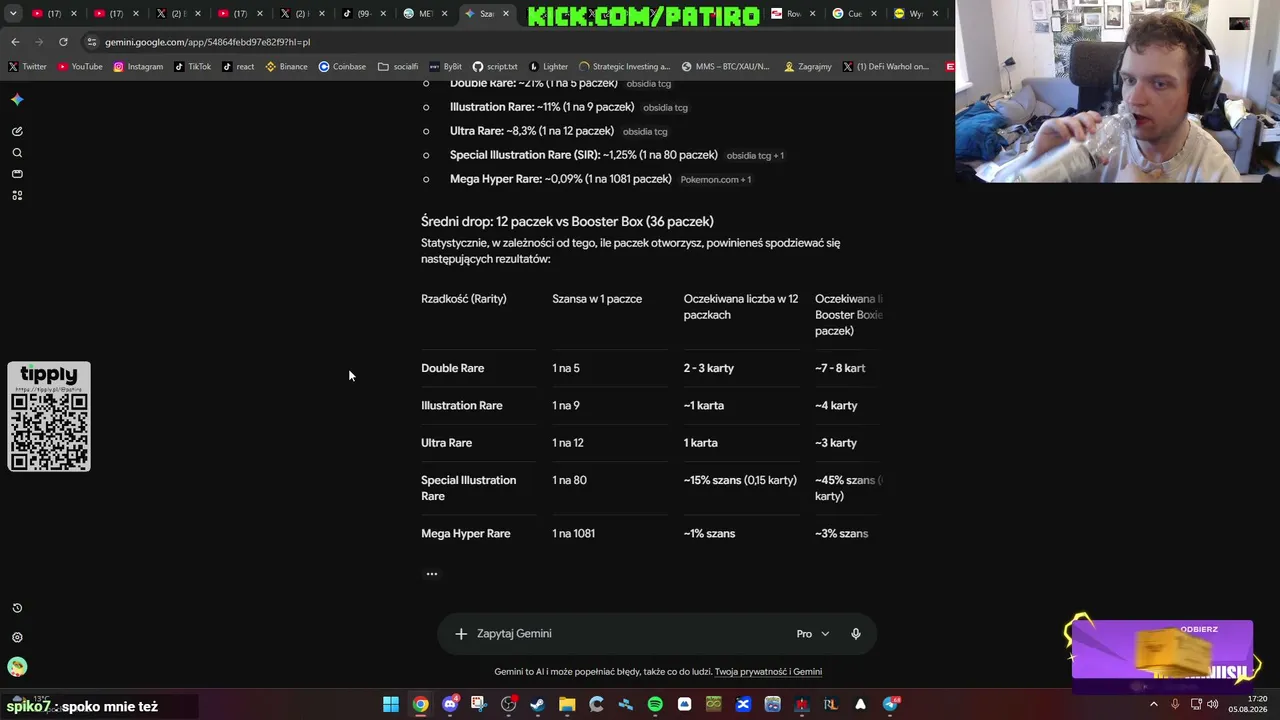
Task: Open the Binance bookmark
Action: (x=286, y=67)
